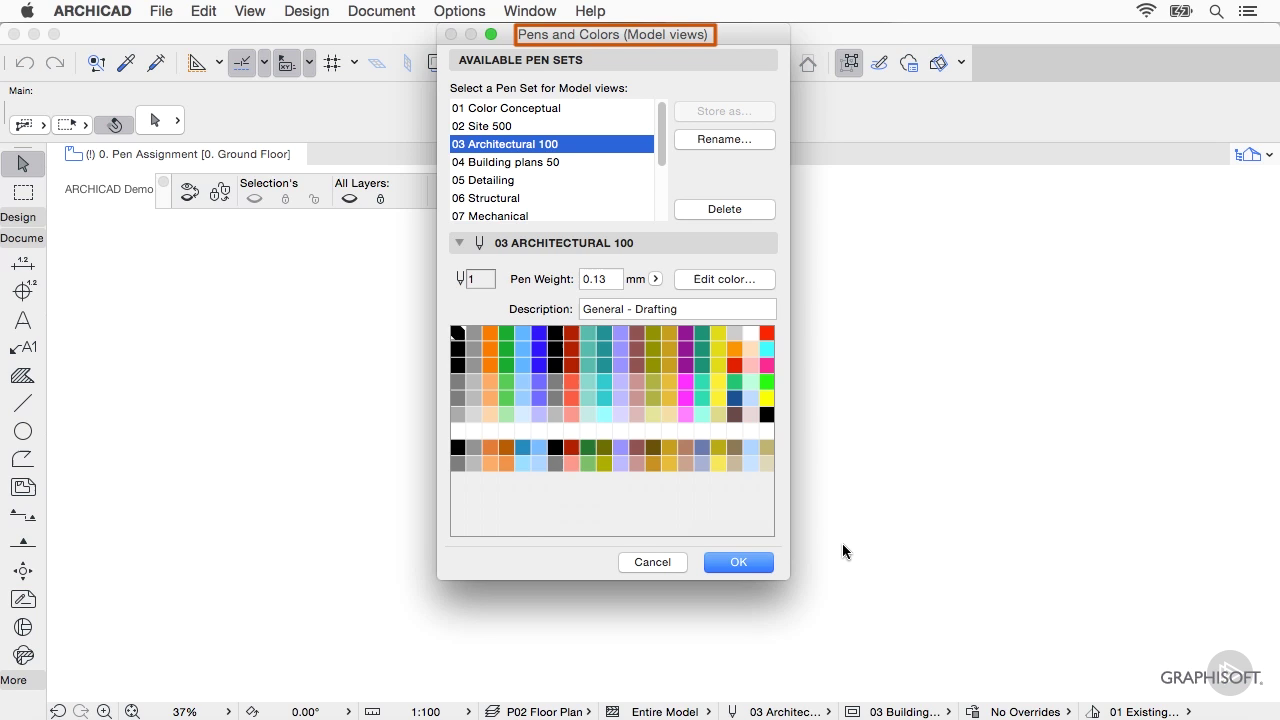Pick the cyan swatch in the last column
The height and width of the screenshot is (720, 1280).
tap(766, 349)
